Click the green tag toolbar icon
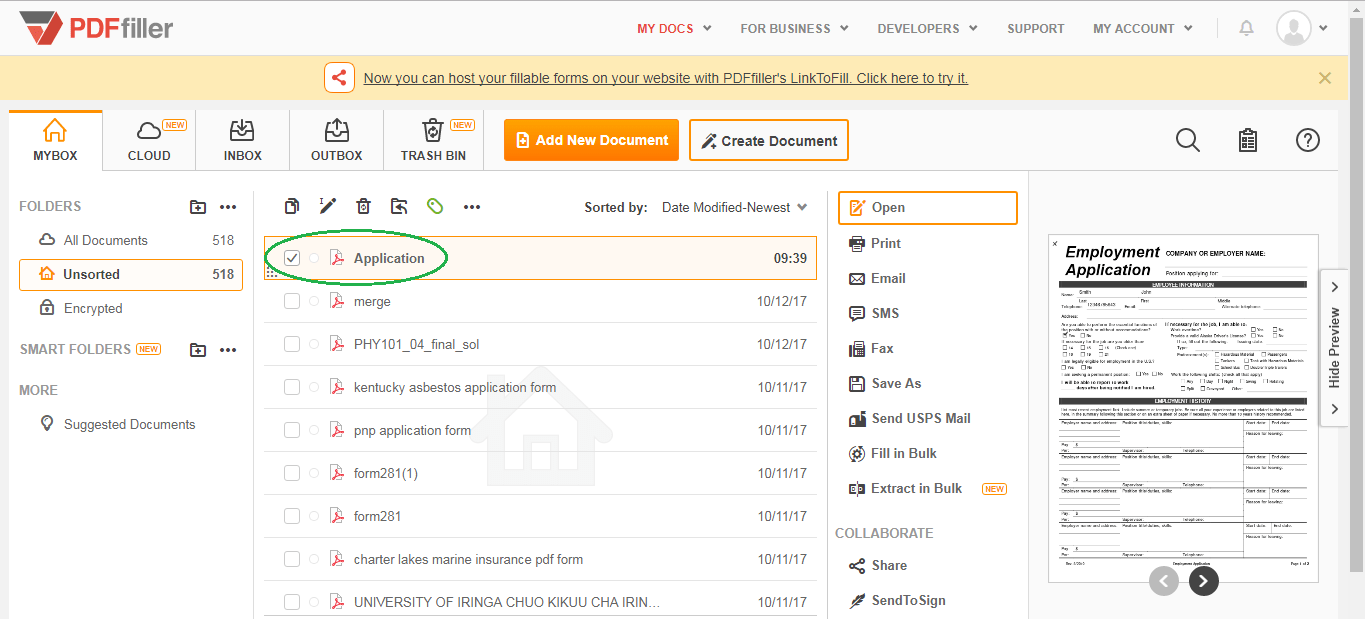1365x619 pixels. pos(435,206)
